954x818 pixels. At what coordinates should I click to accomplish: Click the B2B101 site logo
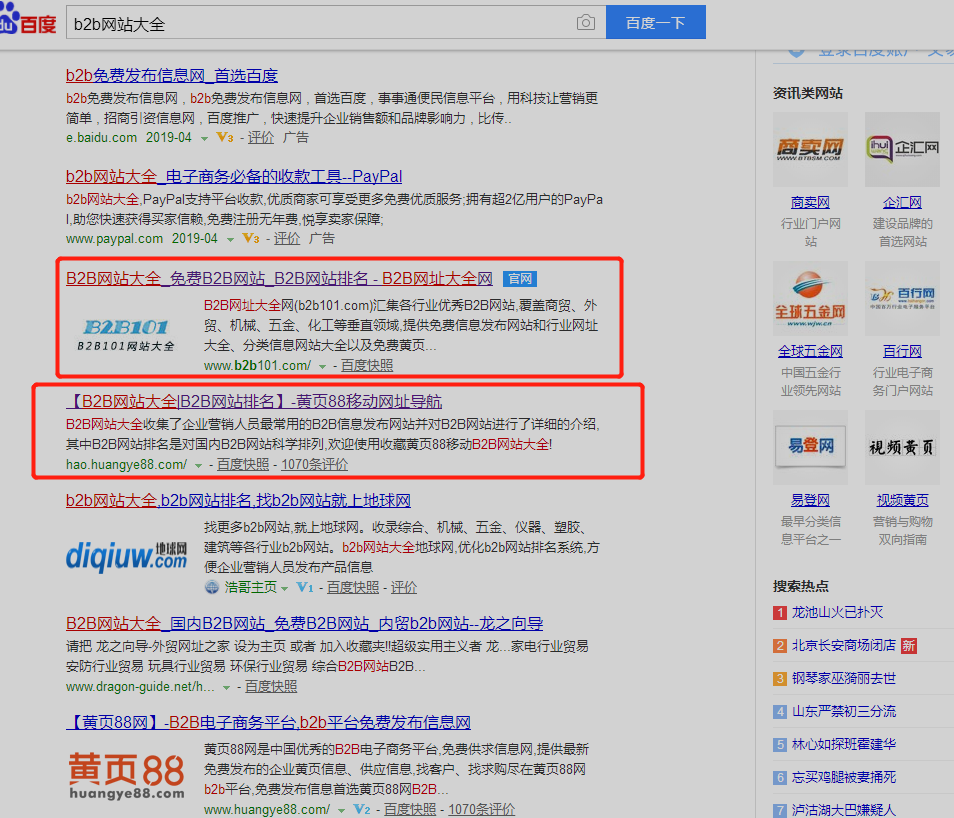click(126, 335)
